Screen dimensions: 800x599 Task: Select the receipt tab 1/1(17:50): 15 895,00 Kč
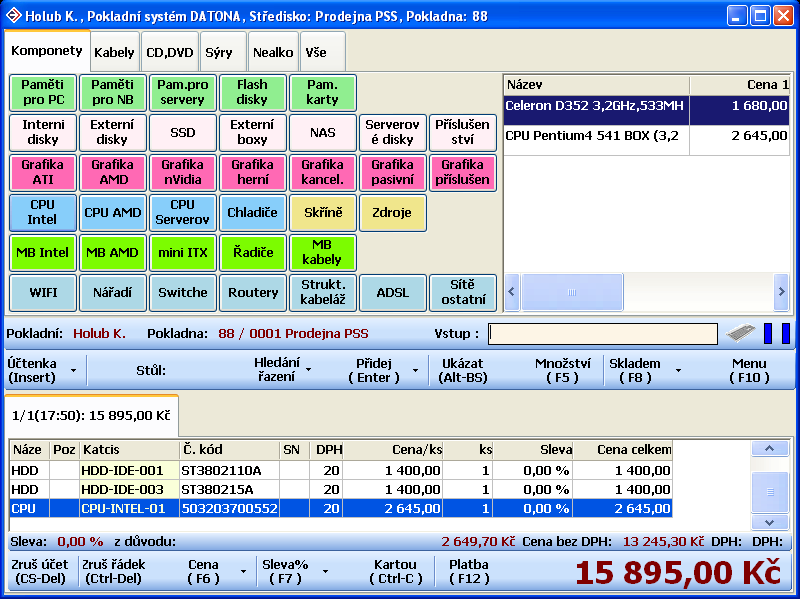(91, 415)
